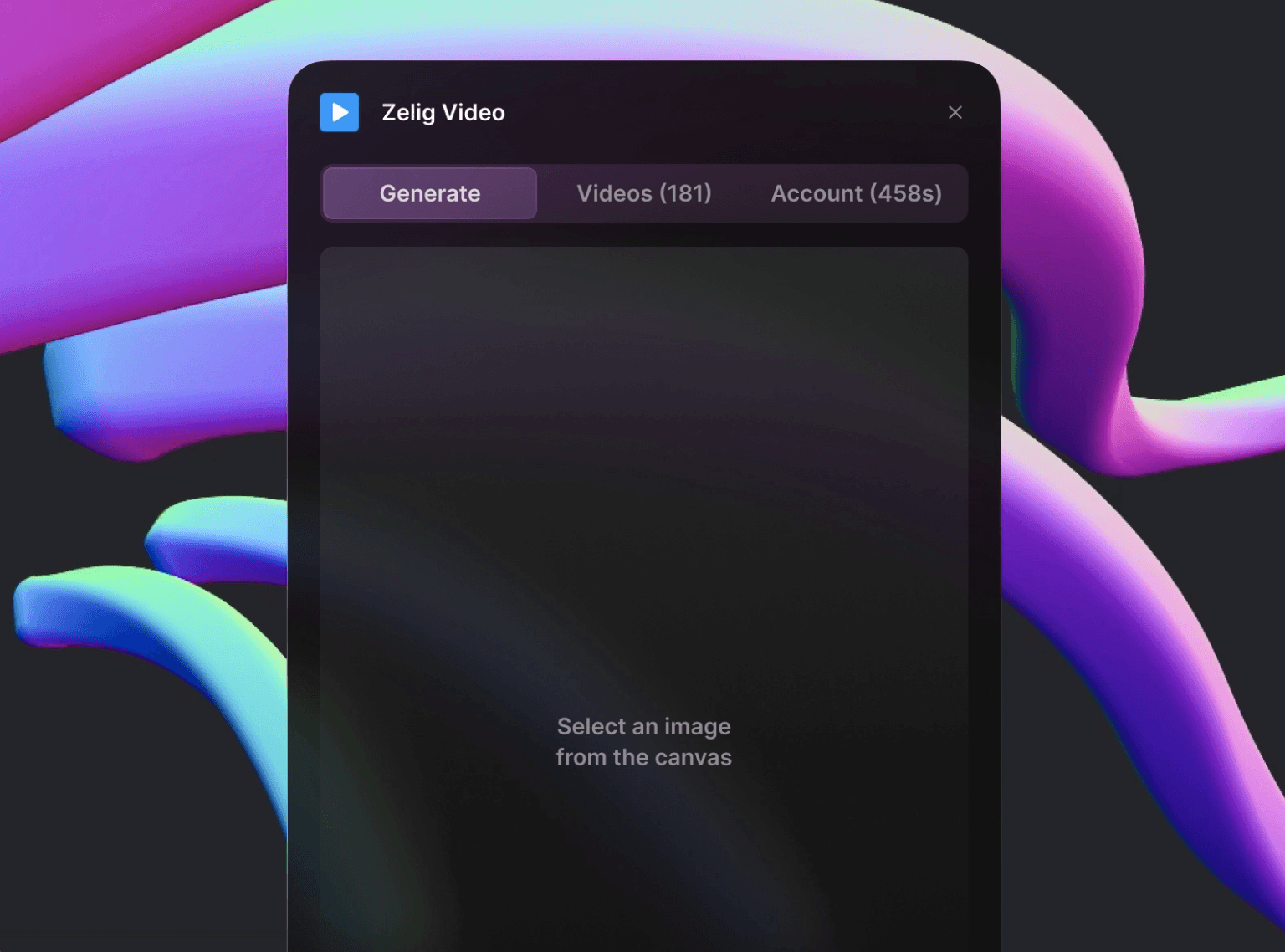Screen dimensions: 1285x952
Task: Open the Videos (181) tab
Action: 644,193
